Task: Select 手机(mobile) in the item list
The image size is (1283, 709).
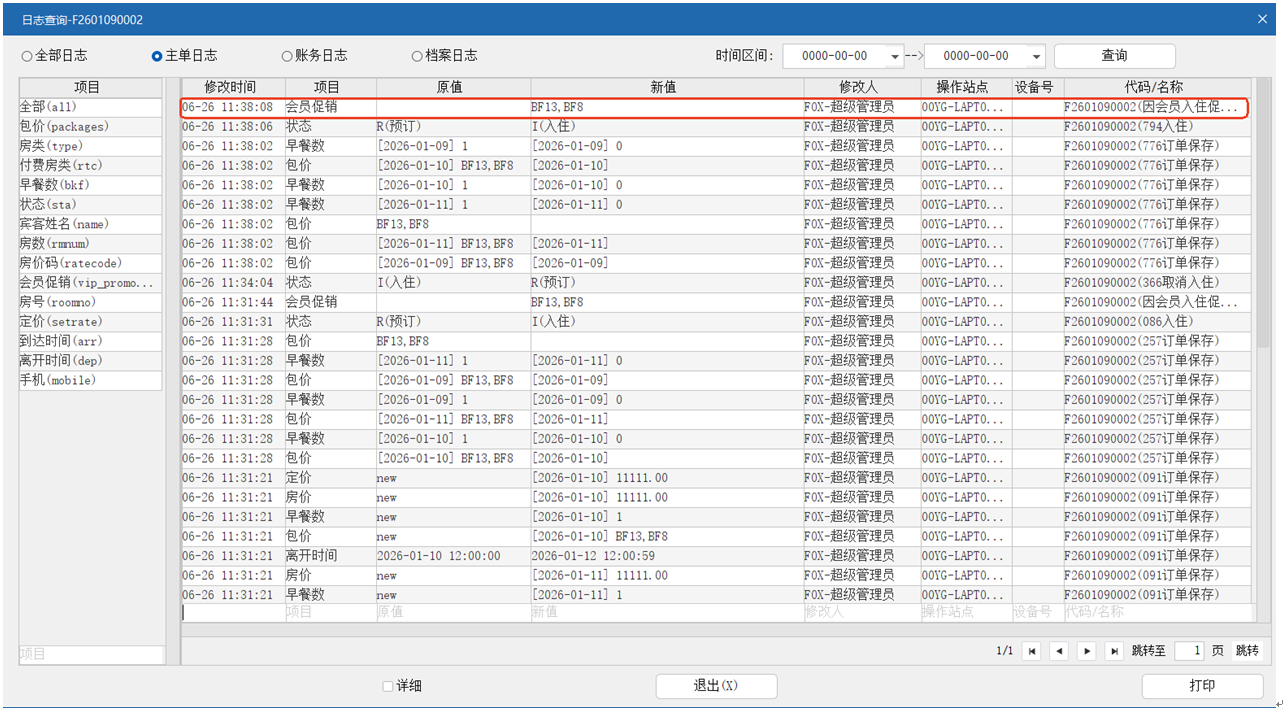Action: pyautogui.click(x=90, y=380)
